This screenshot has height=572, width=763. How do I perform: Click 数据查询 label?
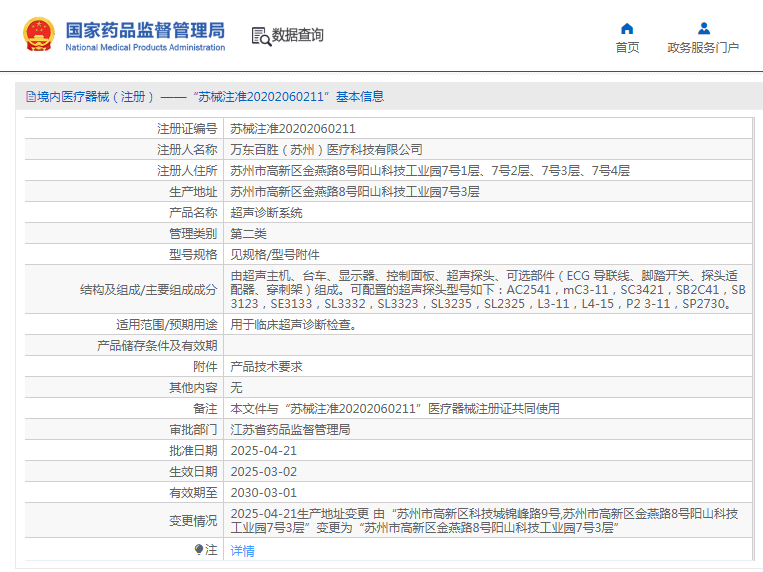(297, 35)
